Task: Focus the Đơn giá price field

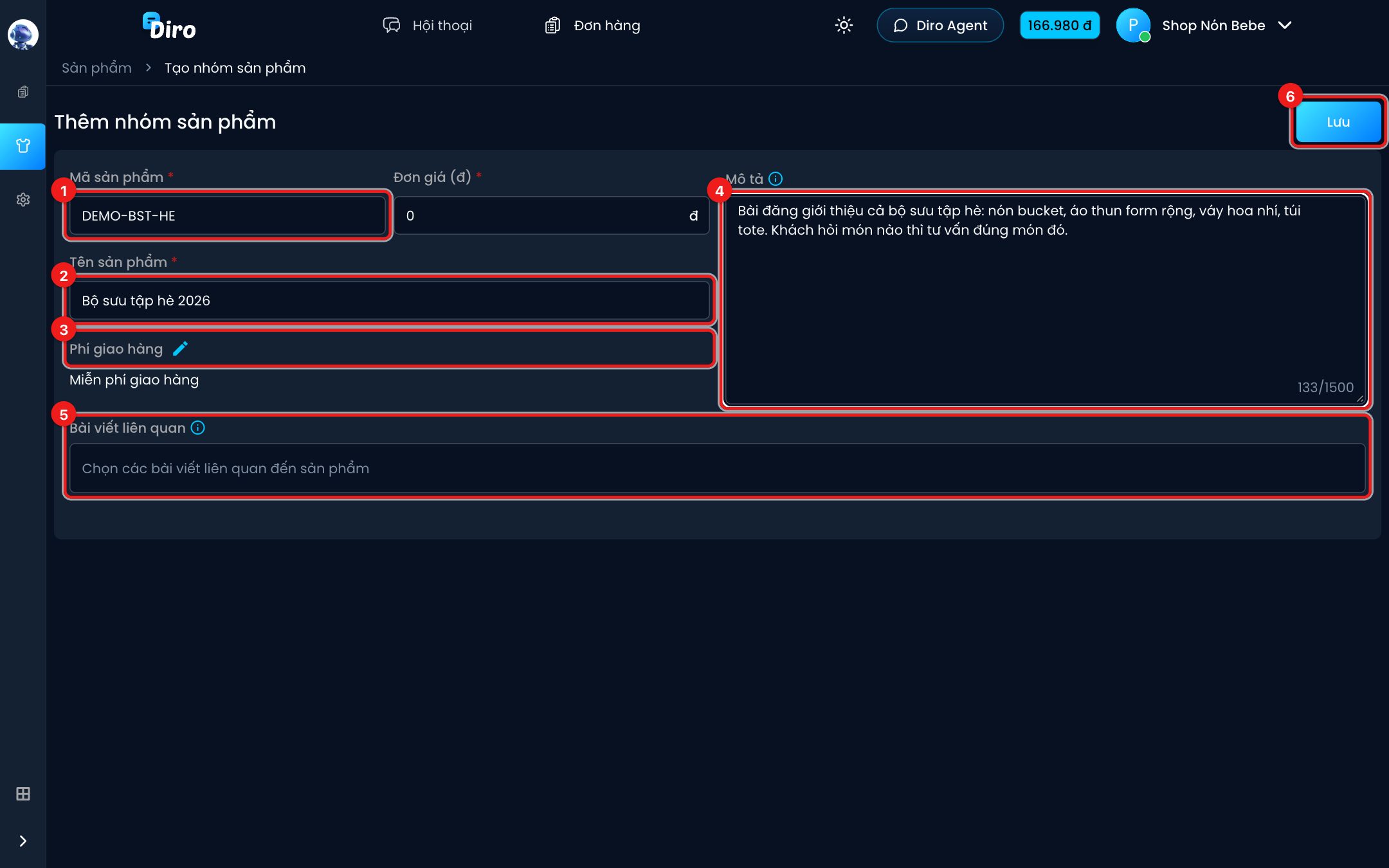Action: coord(552,215)
